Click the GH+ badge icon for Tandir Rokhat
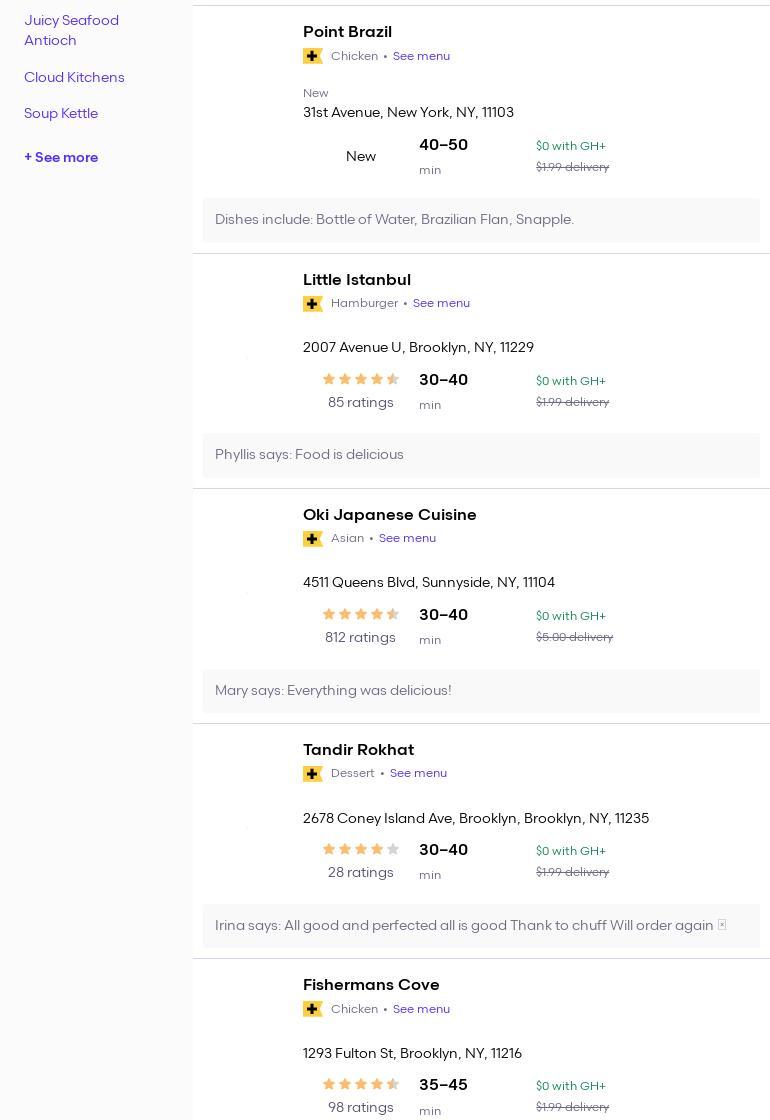The width and height of the screenshot is (770, 1120). tap(313, 774)
